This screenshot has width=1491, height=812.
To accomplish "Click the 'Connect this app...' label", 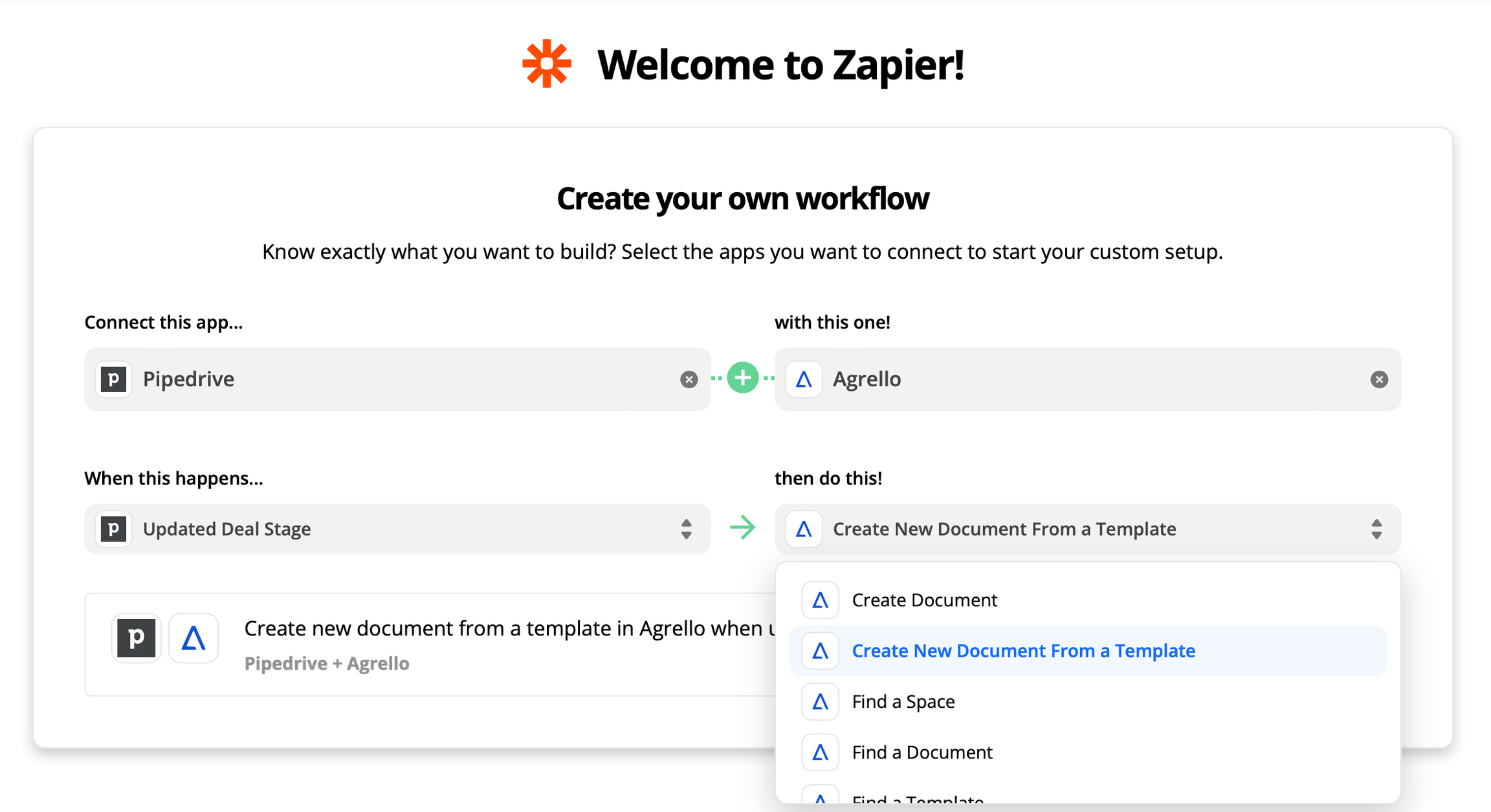I will click(164, 322).
